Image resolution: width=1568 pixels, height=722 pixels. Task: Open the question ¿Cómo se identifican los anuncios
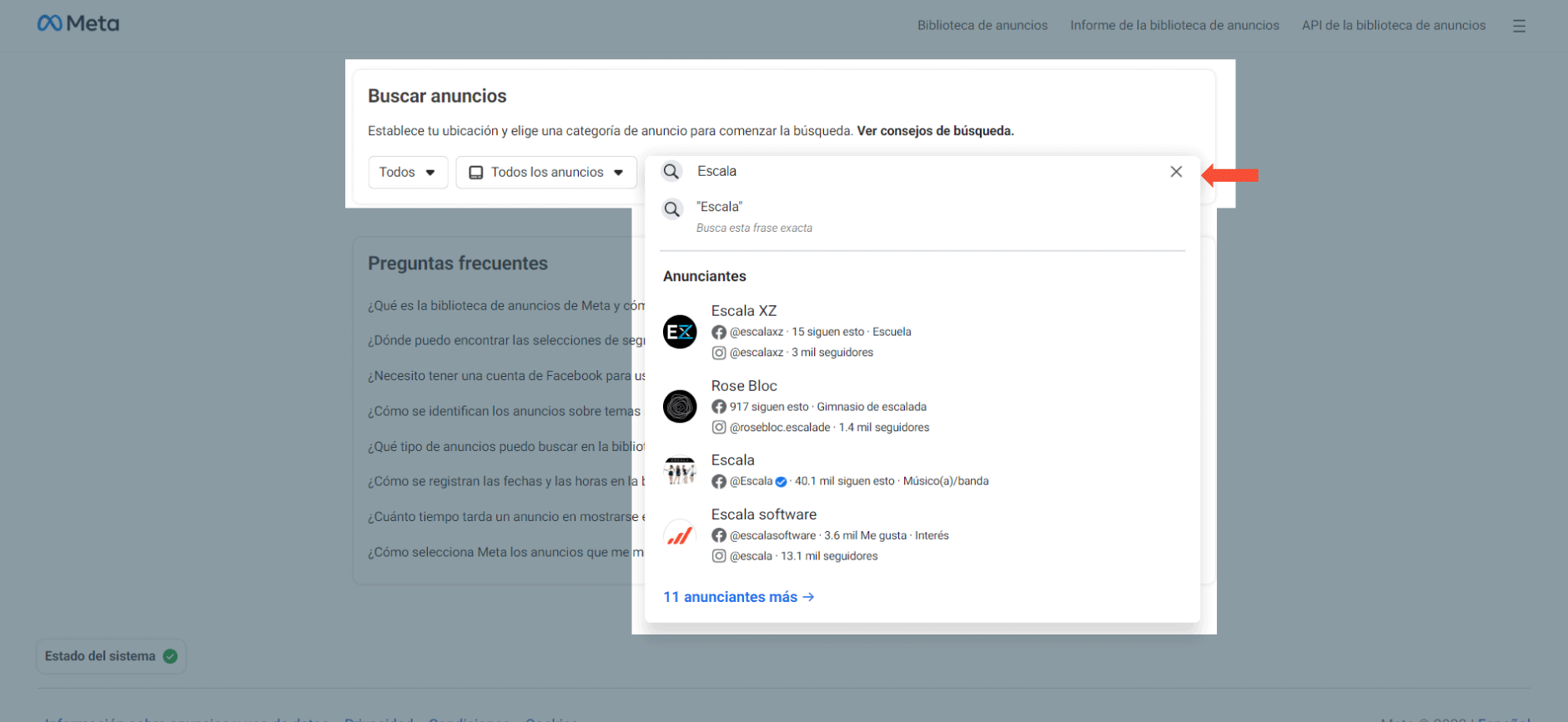tap(505, 411)
